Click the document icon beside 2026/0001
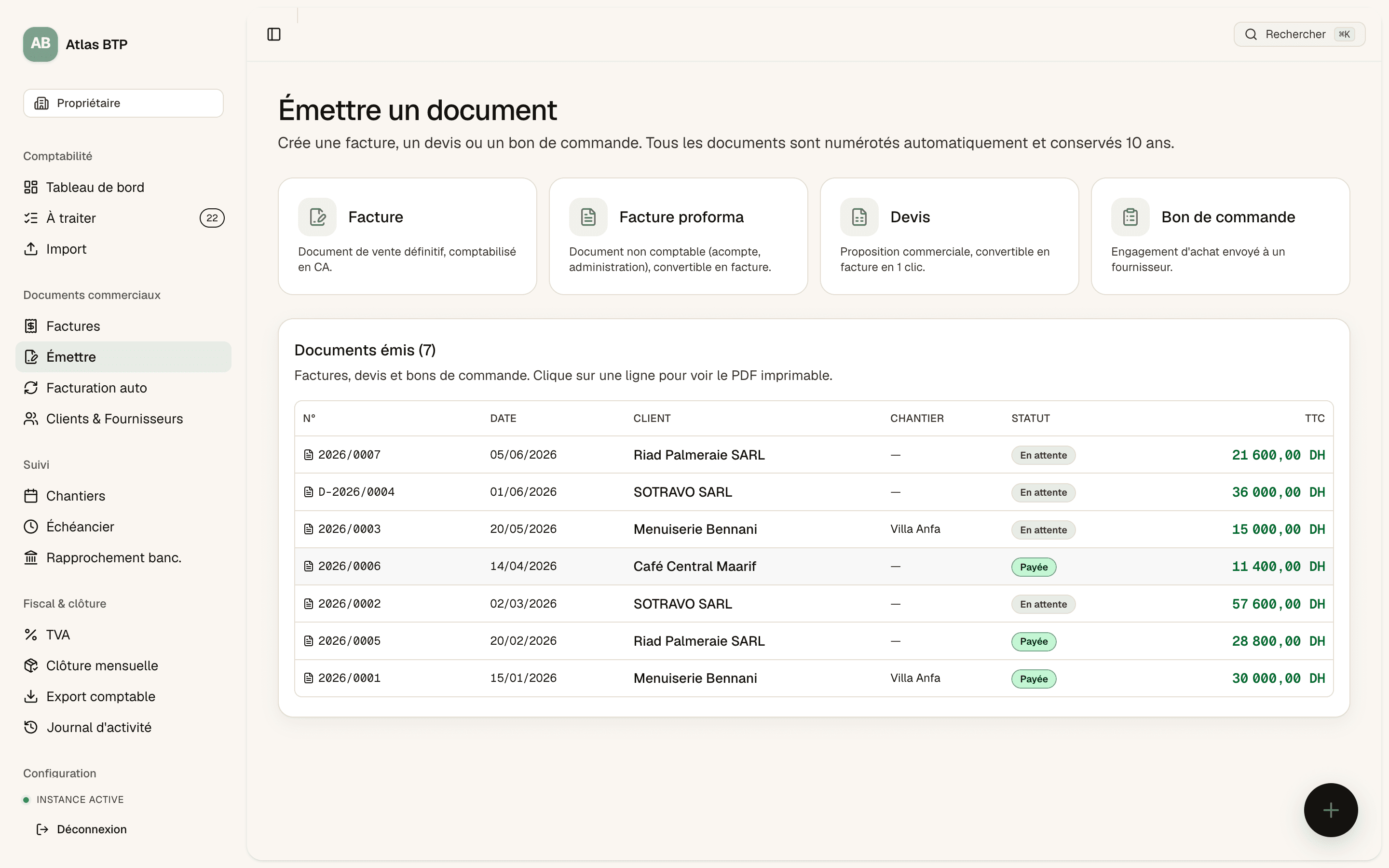 (x=308, y=678)
